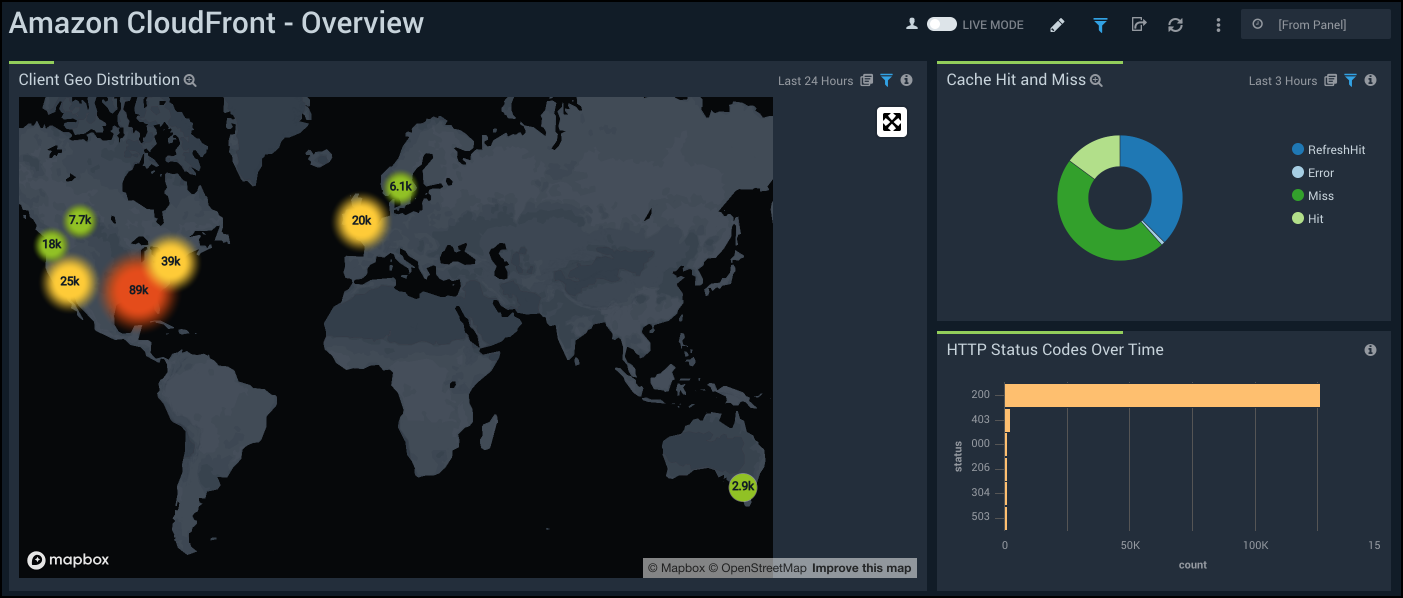The height and width of the screenshot is (598, 1403).
Task: Expand the map to fullscreen
Action: tap(891, 122)
